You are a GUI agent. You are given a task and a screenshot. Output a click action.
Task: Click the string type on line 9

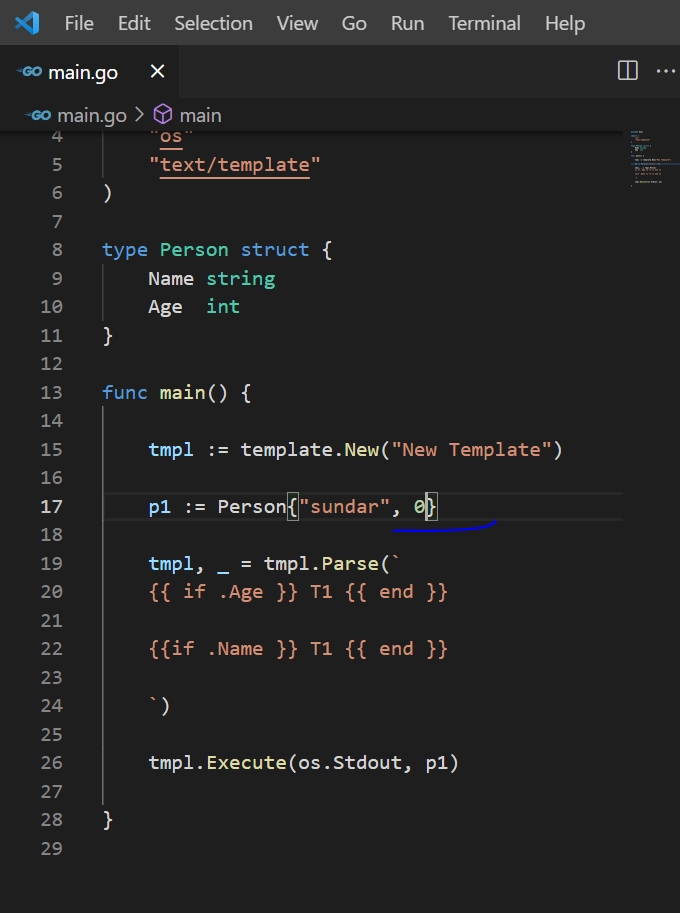[240, 278]
